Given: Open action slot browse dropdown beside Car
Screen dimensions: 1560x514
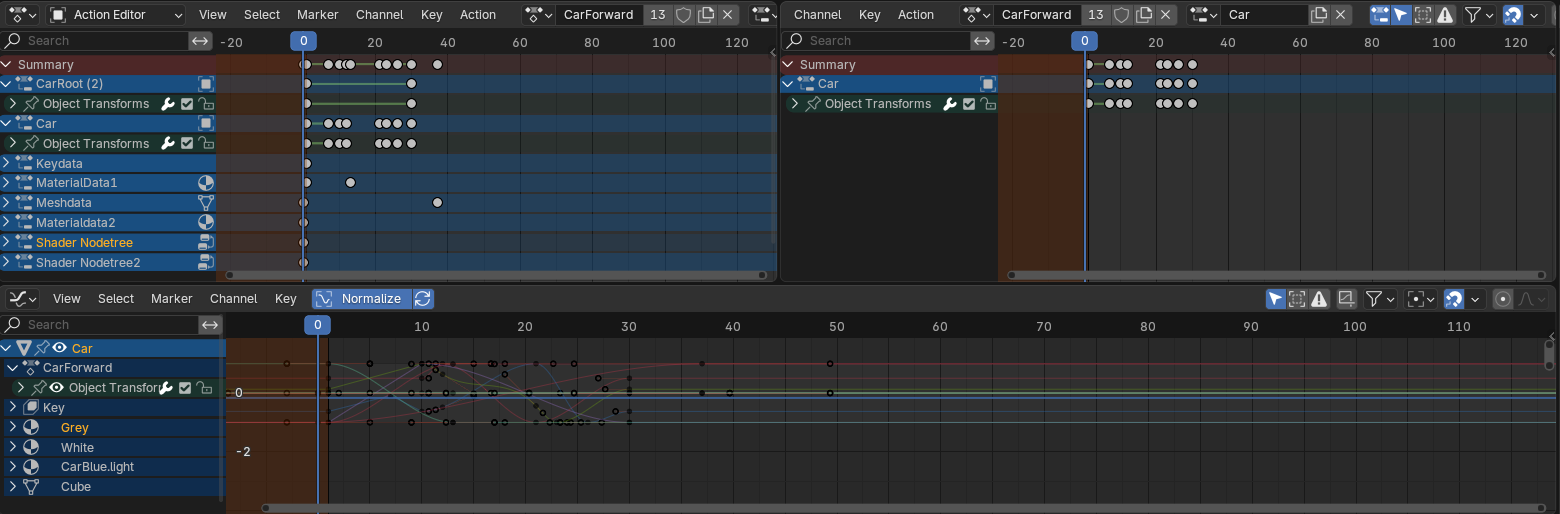Looking at the screenshot, I should [1203, 15].
